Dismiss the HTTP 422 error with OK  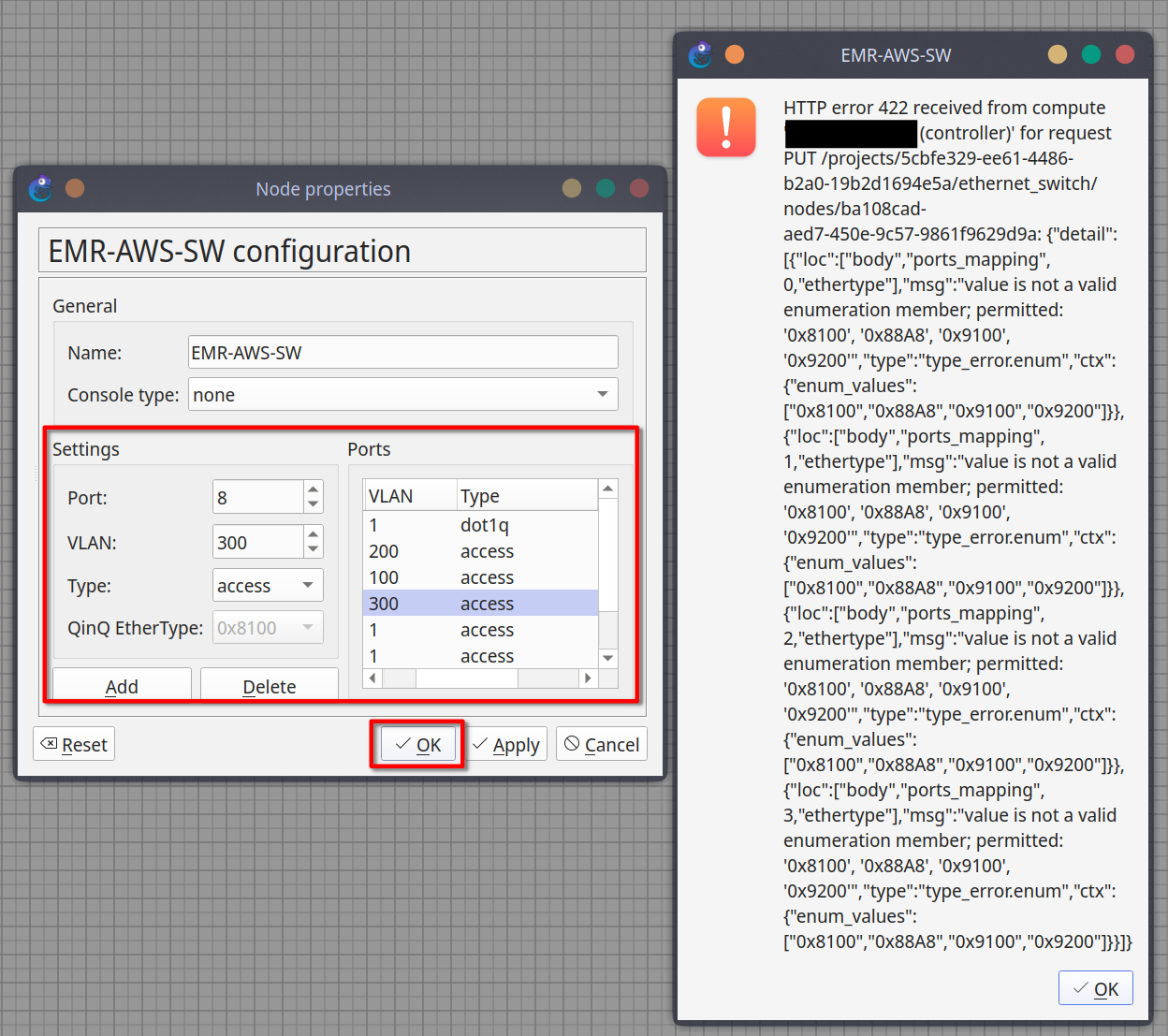pos(1096,988)
